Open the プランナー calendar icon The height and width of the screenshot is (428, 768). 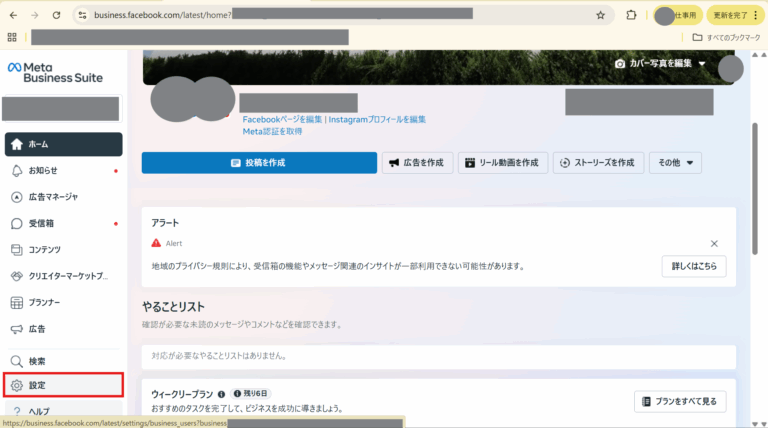tap(17, 302)
